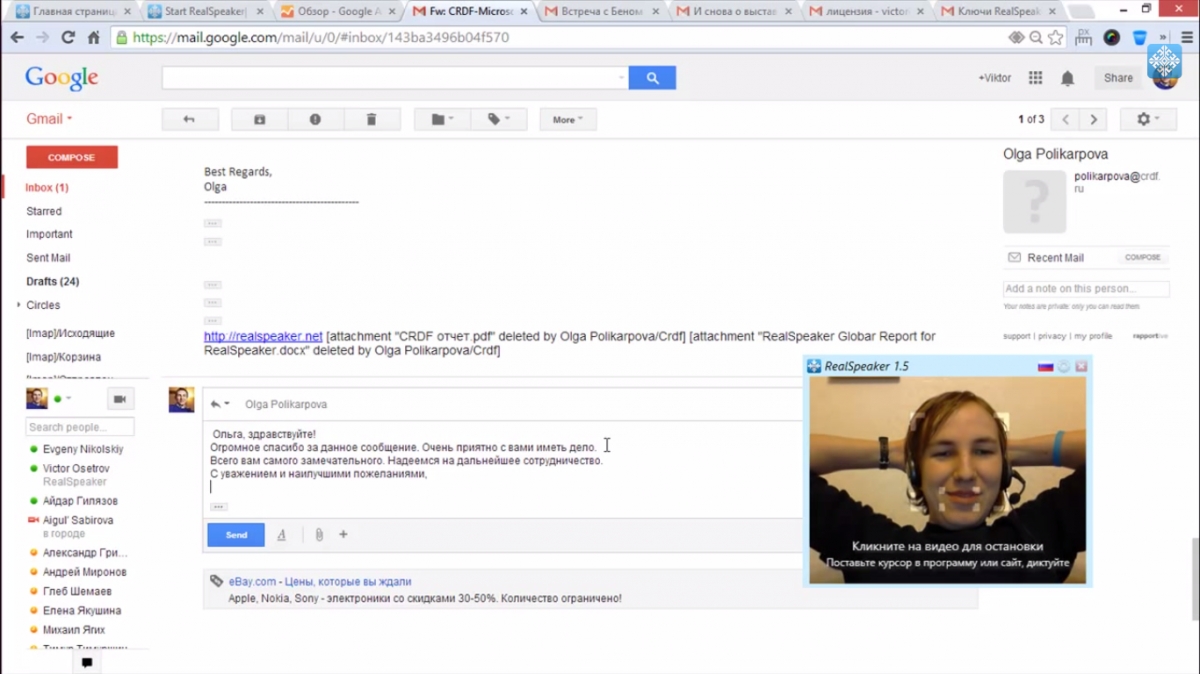Click the blue search button
The image size is (1200, 674).
pos(652,78)
